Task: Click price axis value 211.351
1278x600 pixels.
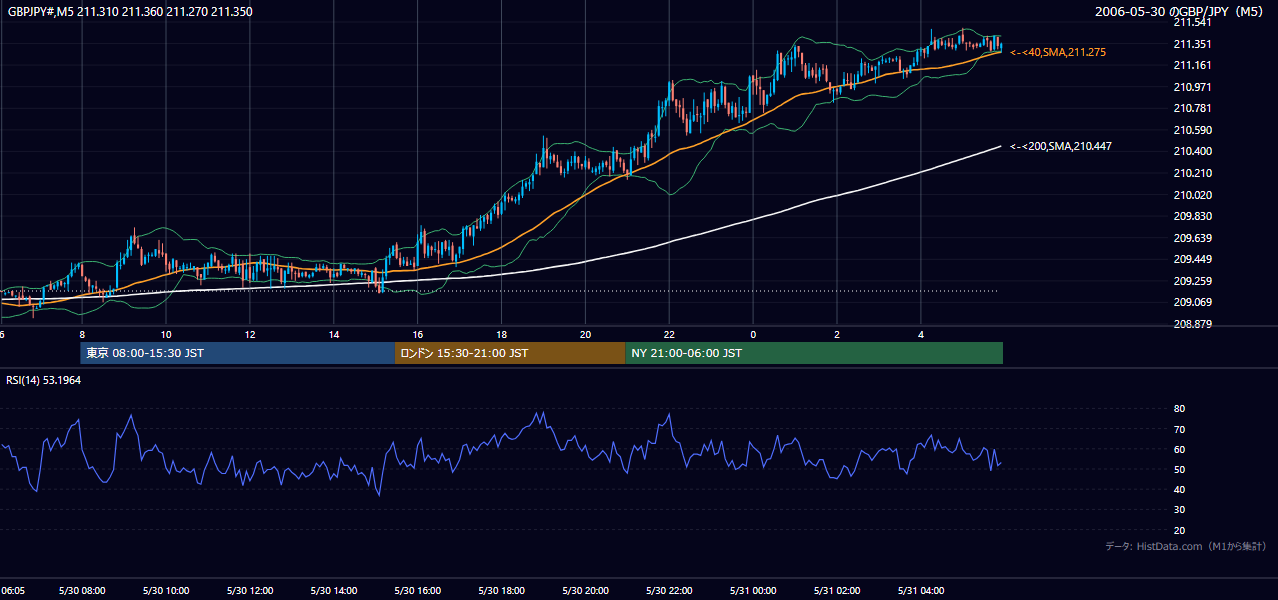Action: [1191, 44]
